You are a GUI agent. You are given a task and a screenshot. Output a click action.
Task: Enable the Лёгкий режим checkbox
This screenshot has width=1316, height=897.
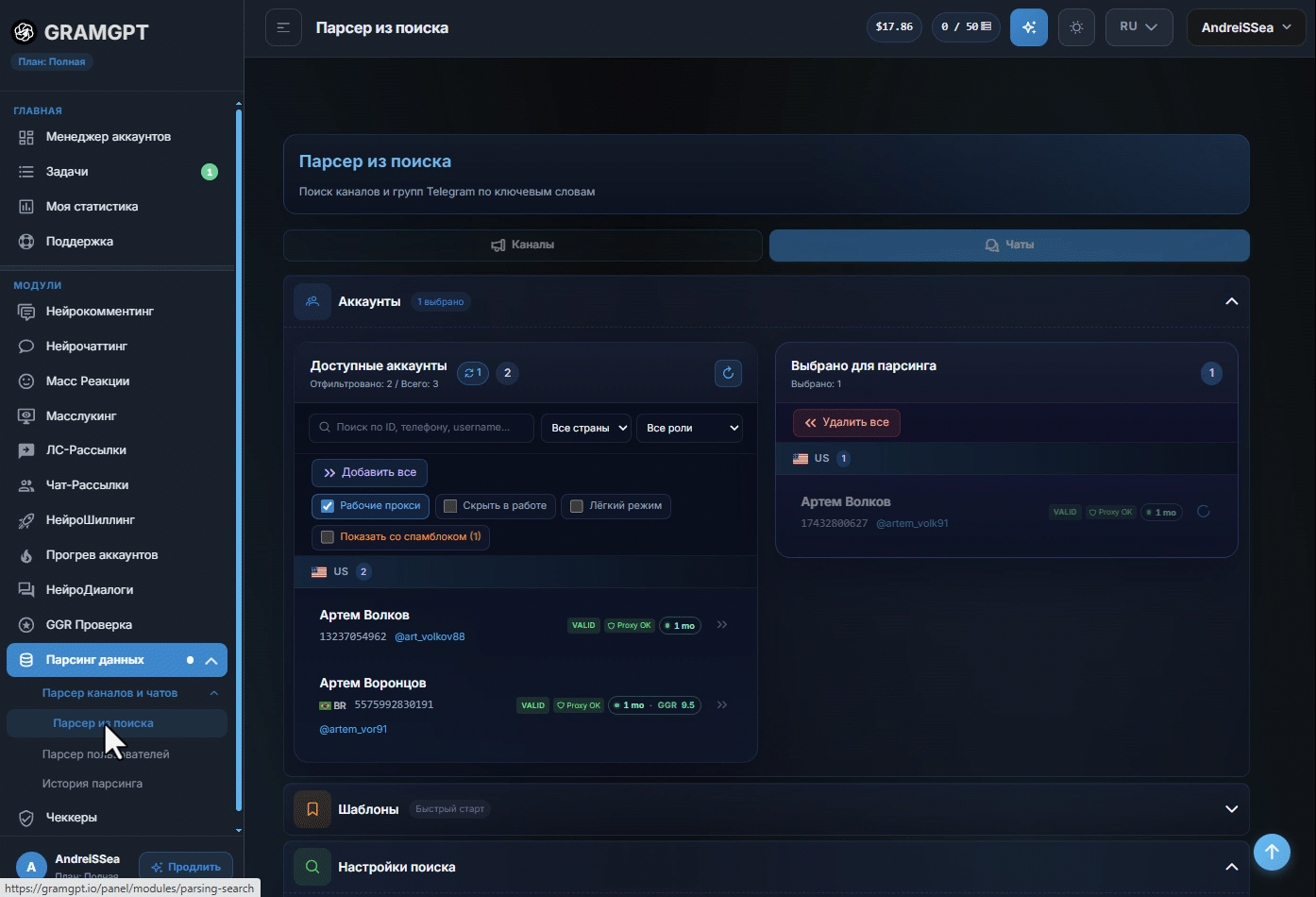577,506
